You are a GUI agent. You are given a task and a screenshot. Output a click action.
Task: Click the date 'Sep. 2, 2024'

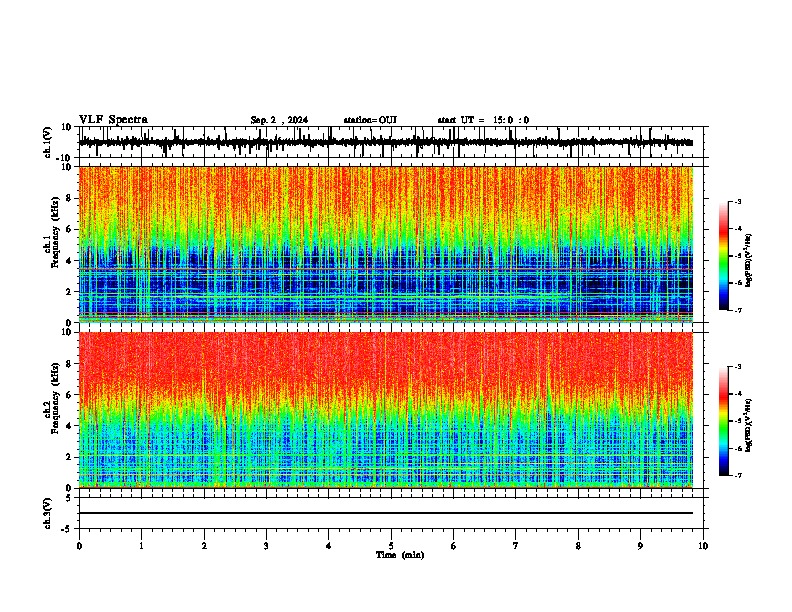pos(279,120)
